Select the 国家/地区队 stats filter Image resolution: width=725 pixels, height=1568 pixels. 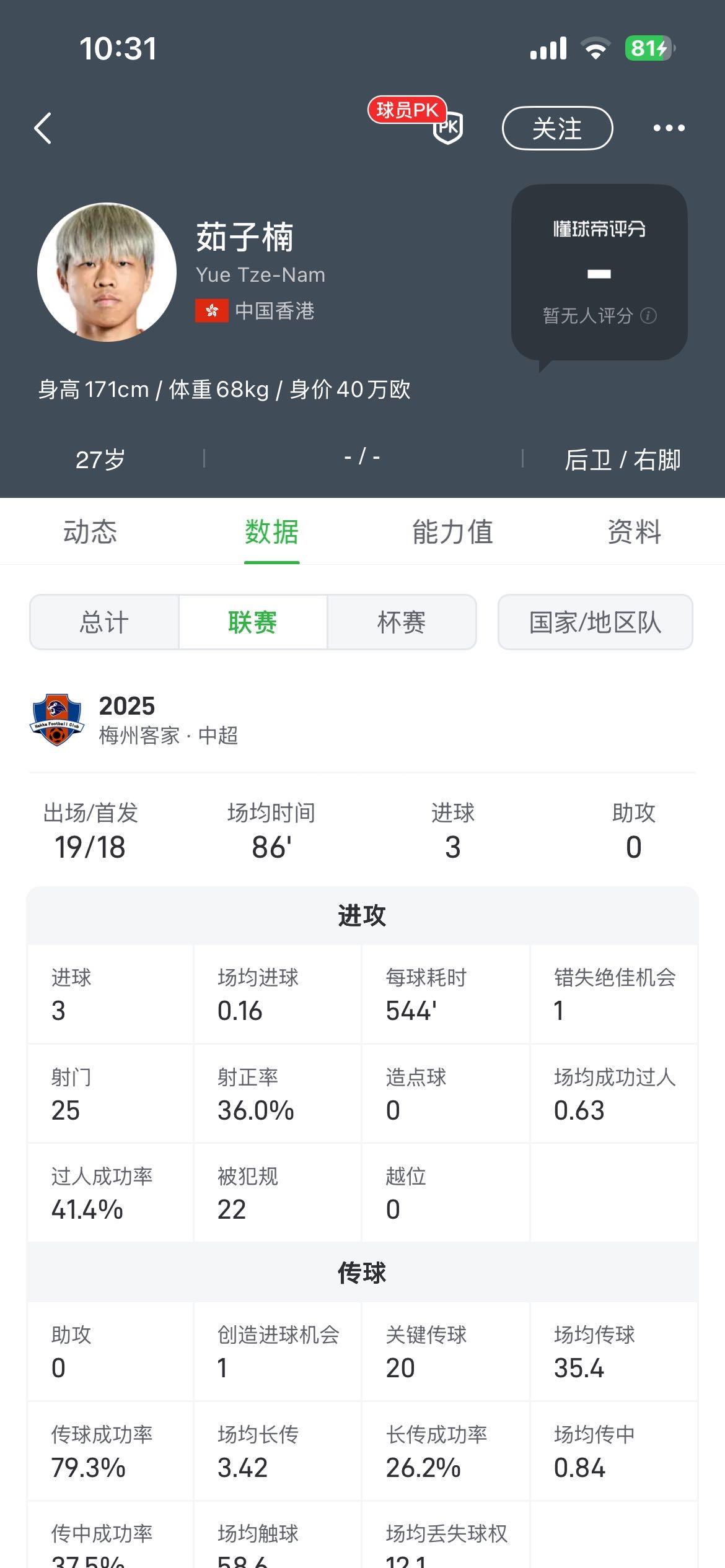pyautogui.click(x=595, y=622)
